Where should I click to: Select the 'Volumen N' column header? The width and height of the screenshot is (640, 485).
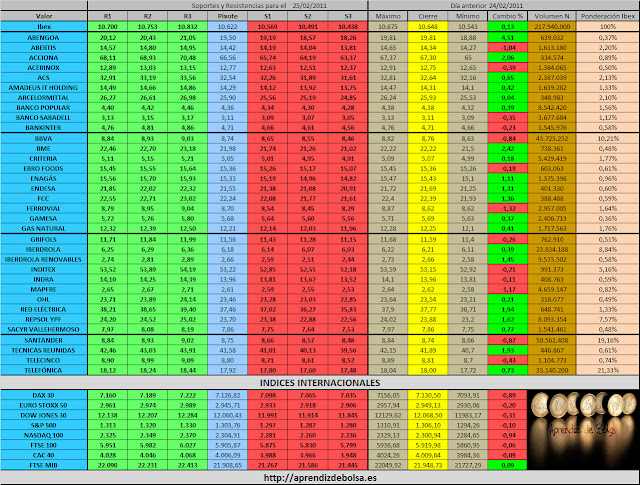pos(552,16)
